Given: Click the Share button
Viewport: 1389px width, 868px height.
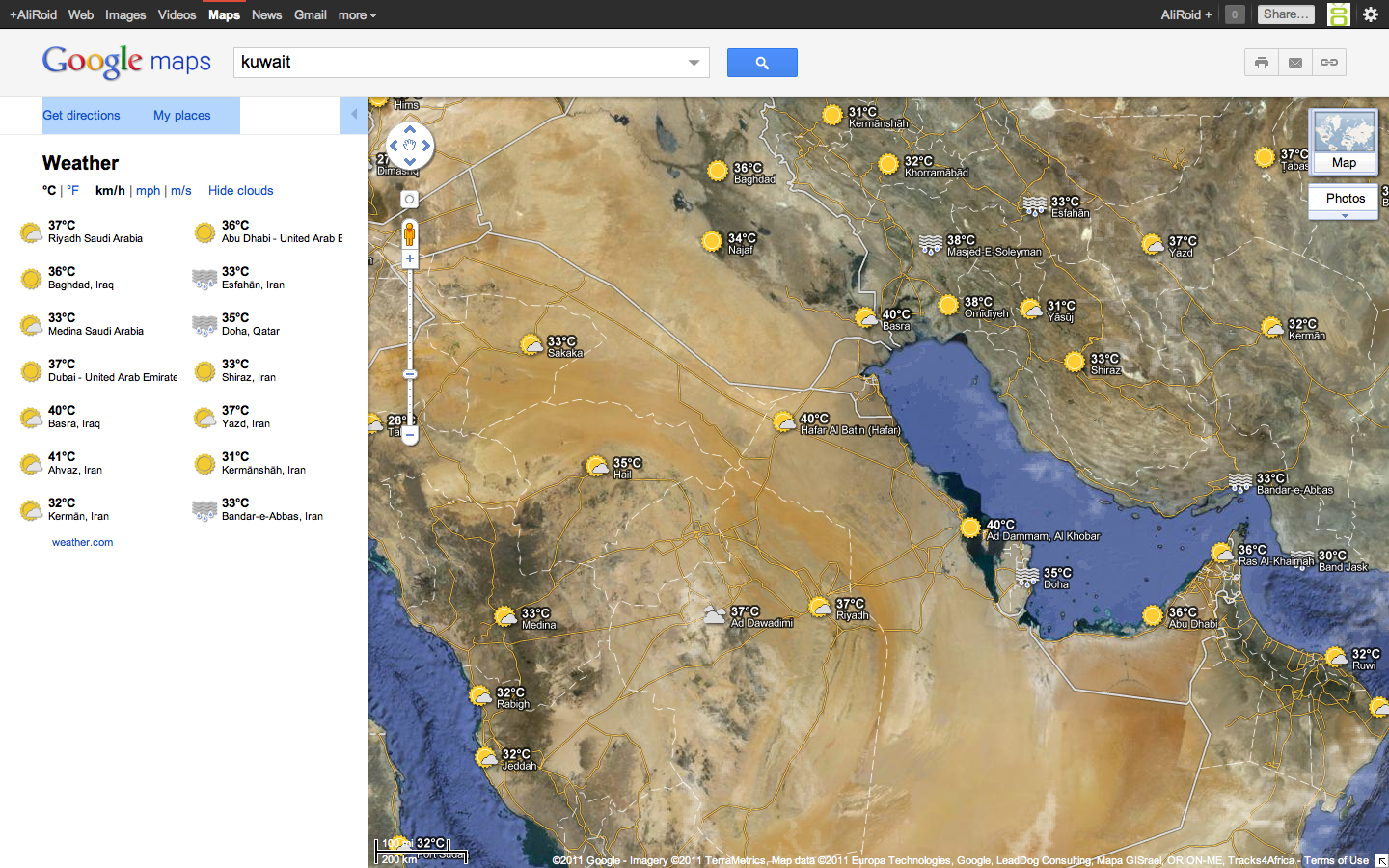Looking at the screenshot, I should tap(1286, 14).
